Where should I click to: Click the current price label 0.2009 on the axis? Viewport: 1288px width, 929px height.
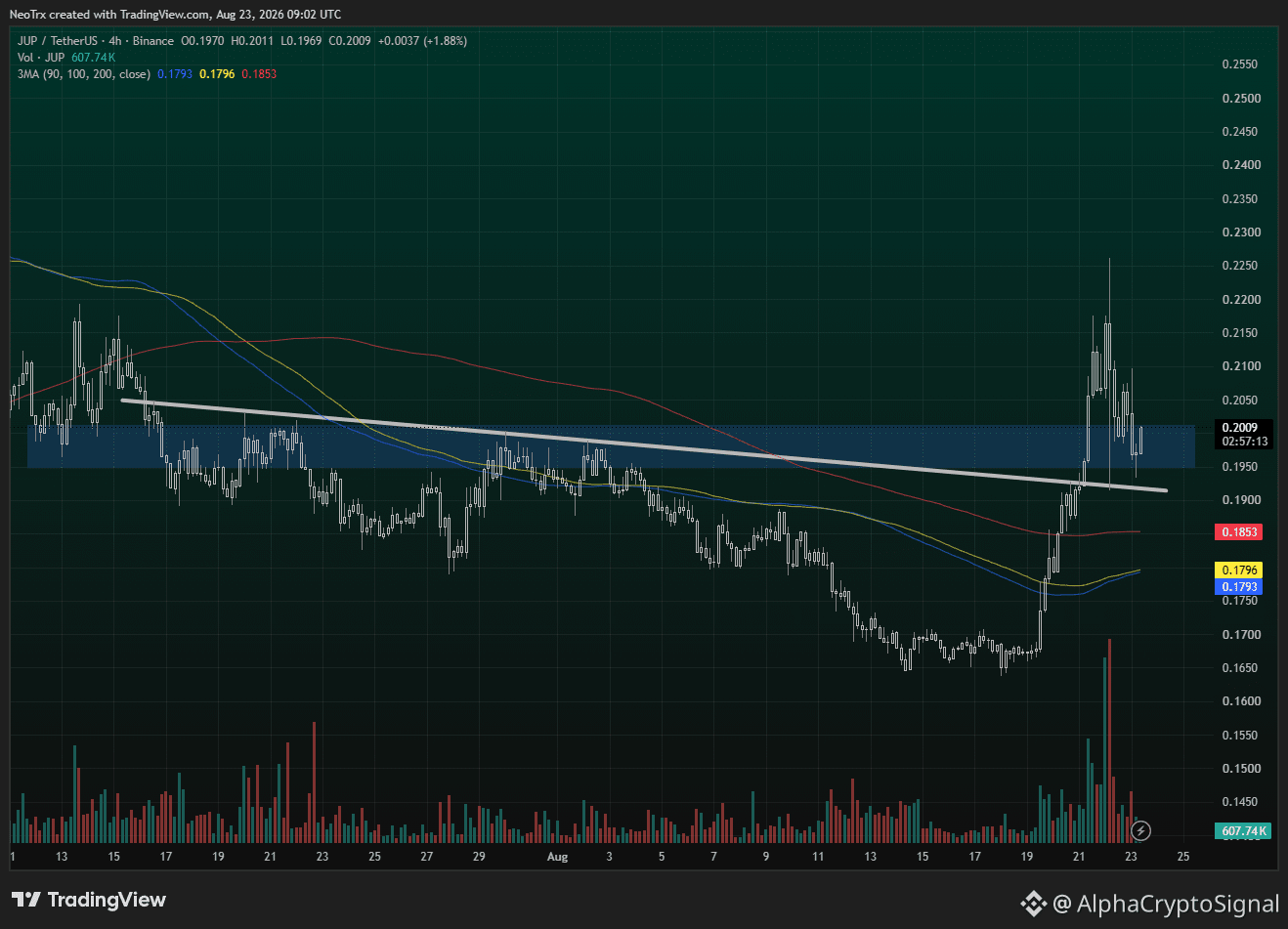pyautogui.click(x=1240, y=428)
